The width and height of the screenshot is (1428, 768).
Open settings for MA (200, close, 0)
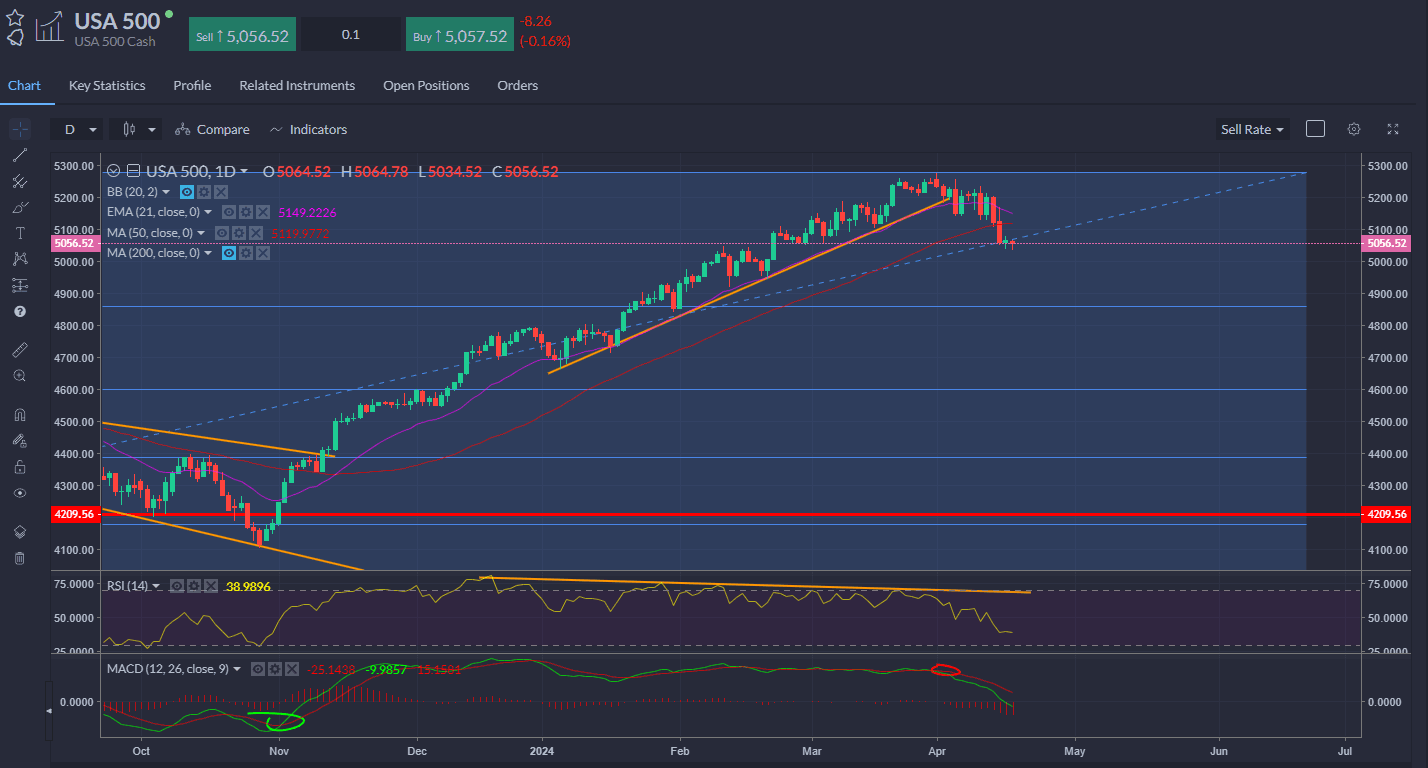point(246,253)
